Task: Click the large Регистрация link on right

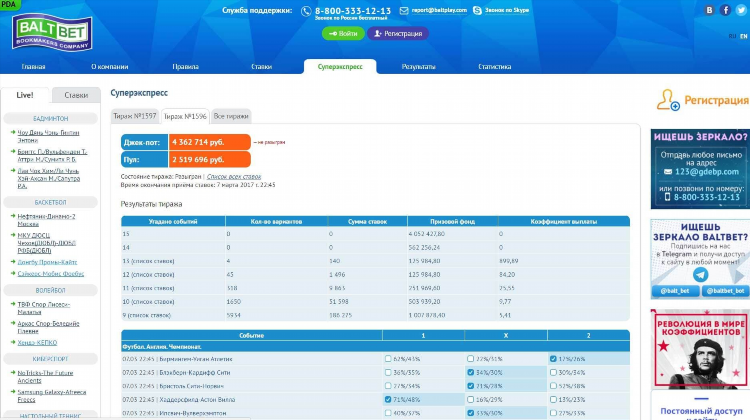Action: (x=716, y=100)
